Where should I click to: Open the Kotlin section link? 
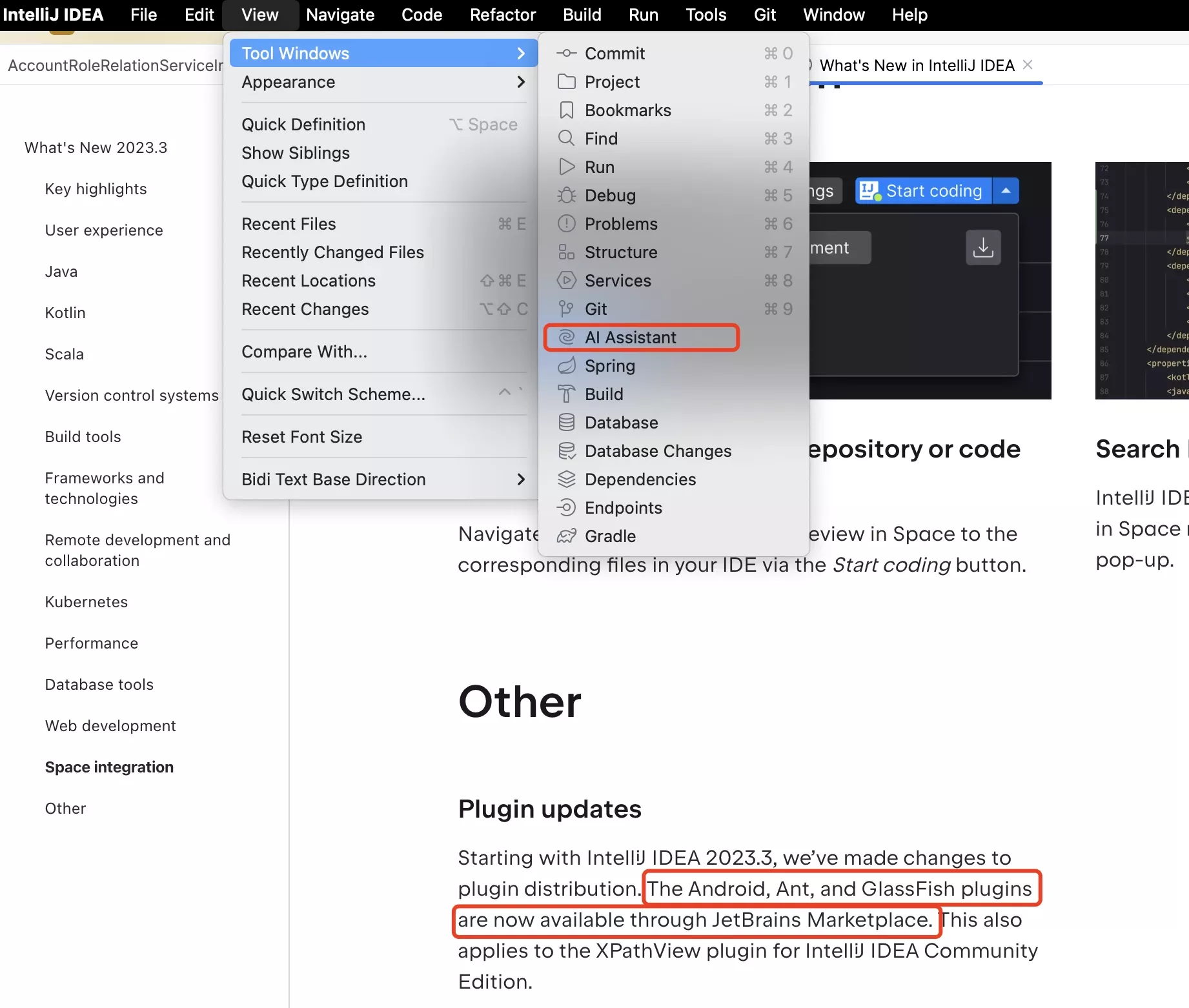(65, 313)
